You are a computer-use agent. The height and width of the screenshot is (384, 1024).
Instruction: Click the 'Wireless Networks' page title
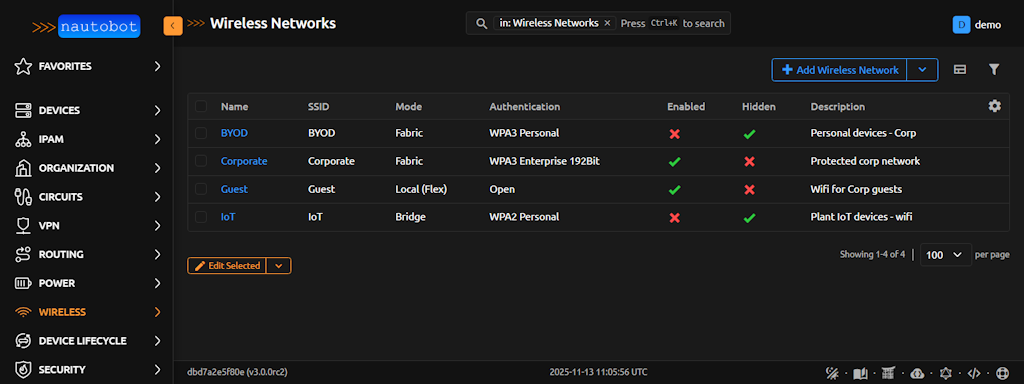click(x=273, y=24)
